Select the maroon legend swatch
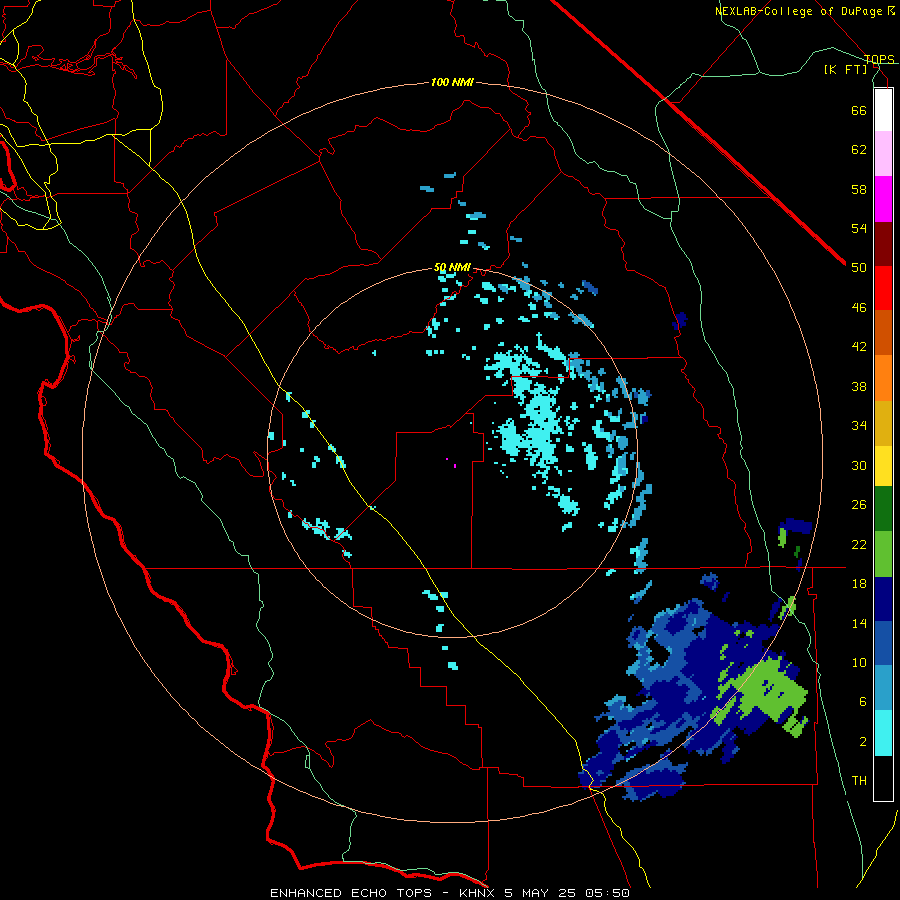900x900 pixels. pyautogui.click(x=883, y=244)
